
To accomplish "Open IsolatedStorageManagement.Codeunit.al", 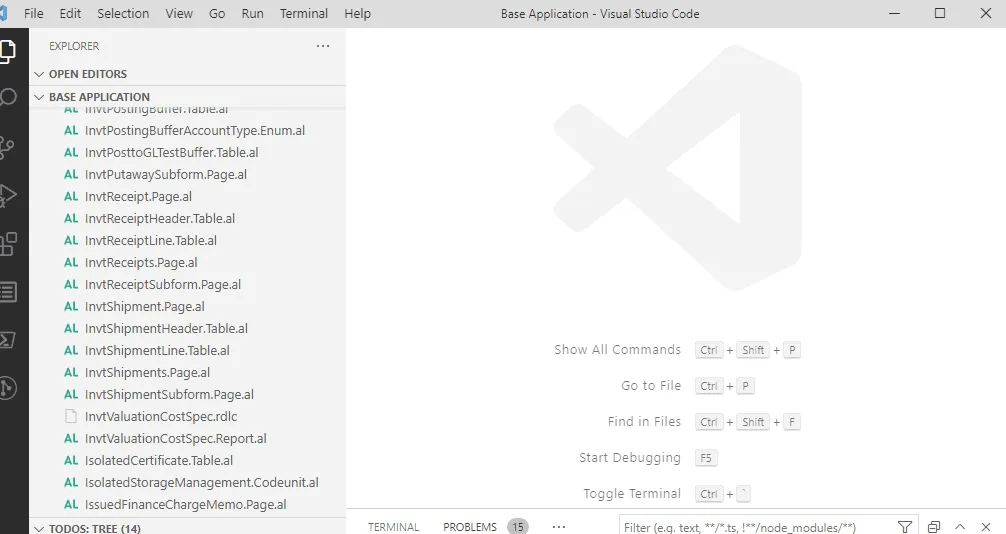I will [x=201, y=483].
